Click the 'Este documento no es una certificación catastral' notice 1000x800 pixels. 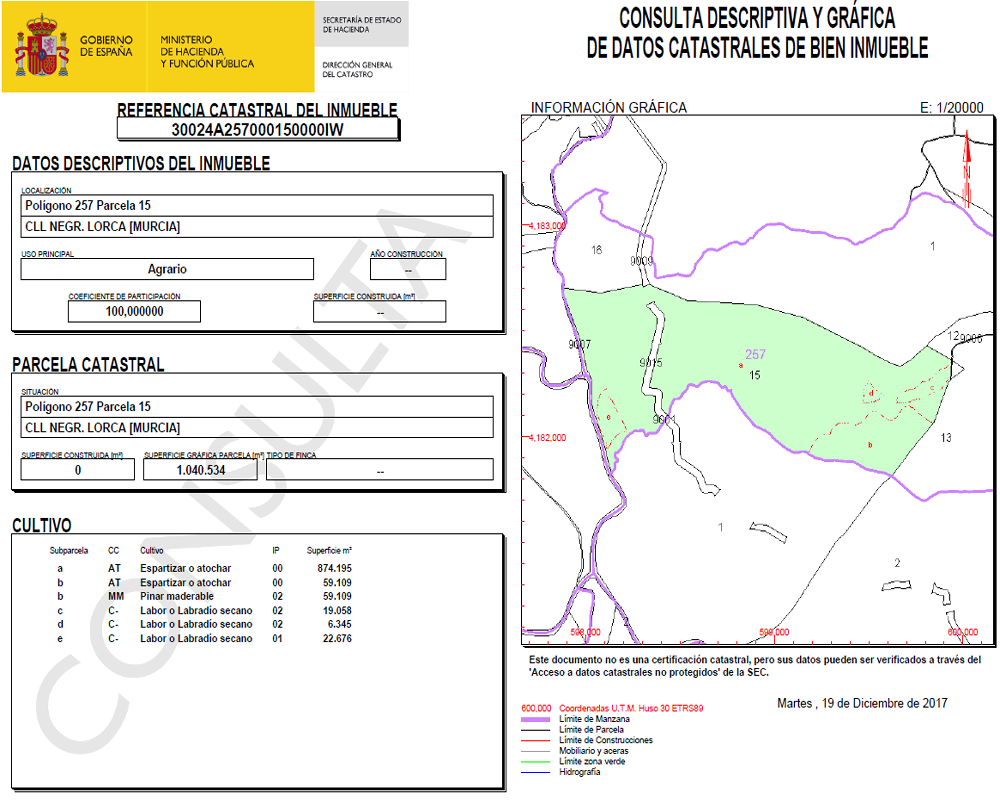tap(755, 666)
